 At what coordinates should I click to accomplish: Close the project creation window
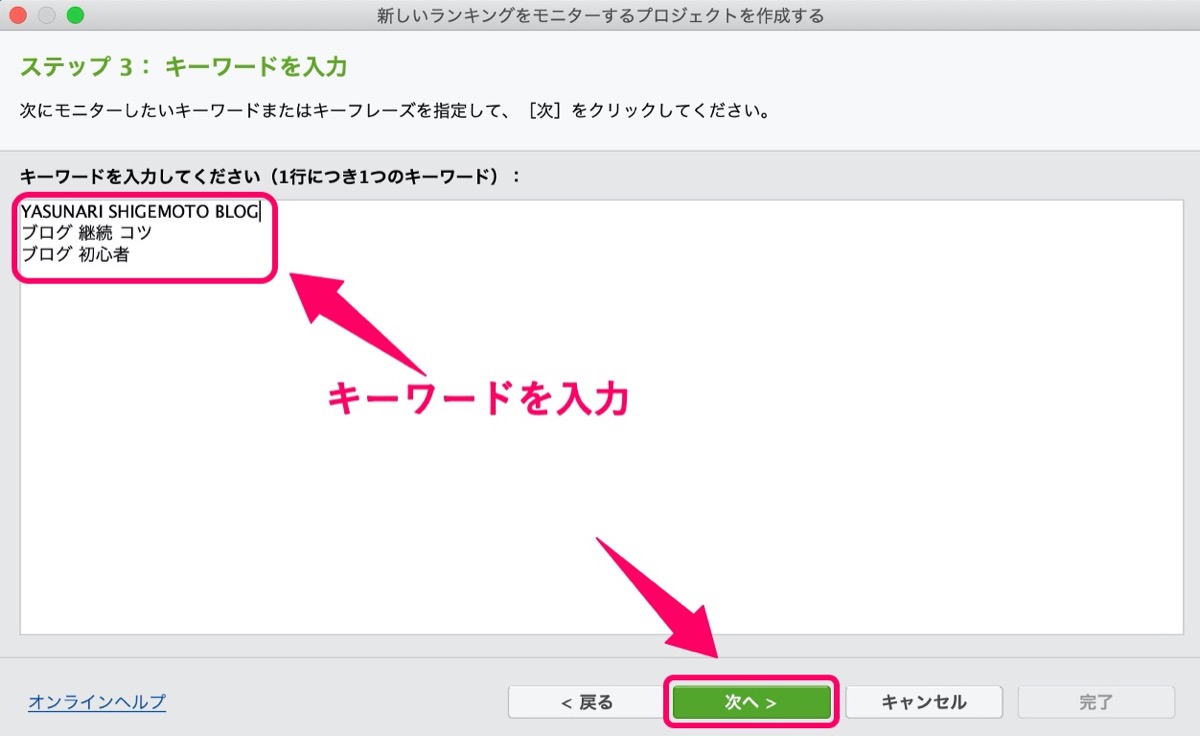click(x=19, y=15)
